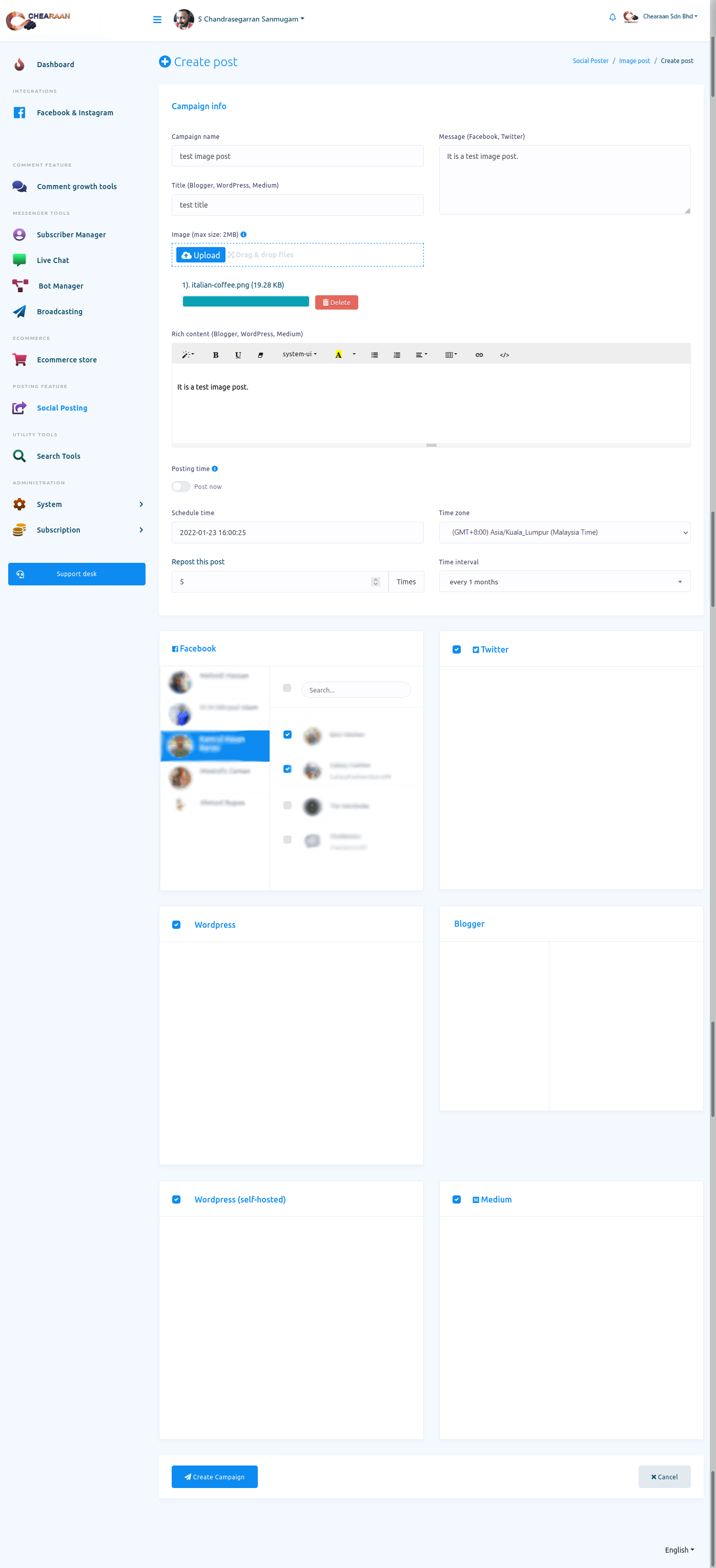Open the Time zone dropdown
Image resolution: width=716 pixels, height=1568 pixels.
[564, 533]
